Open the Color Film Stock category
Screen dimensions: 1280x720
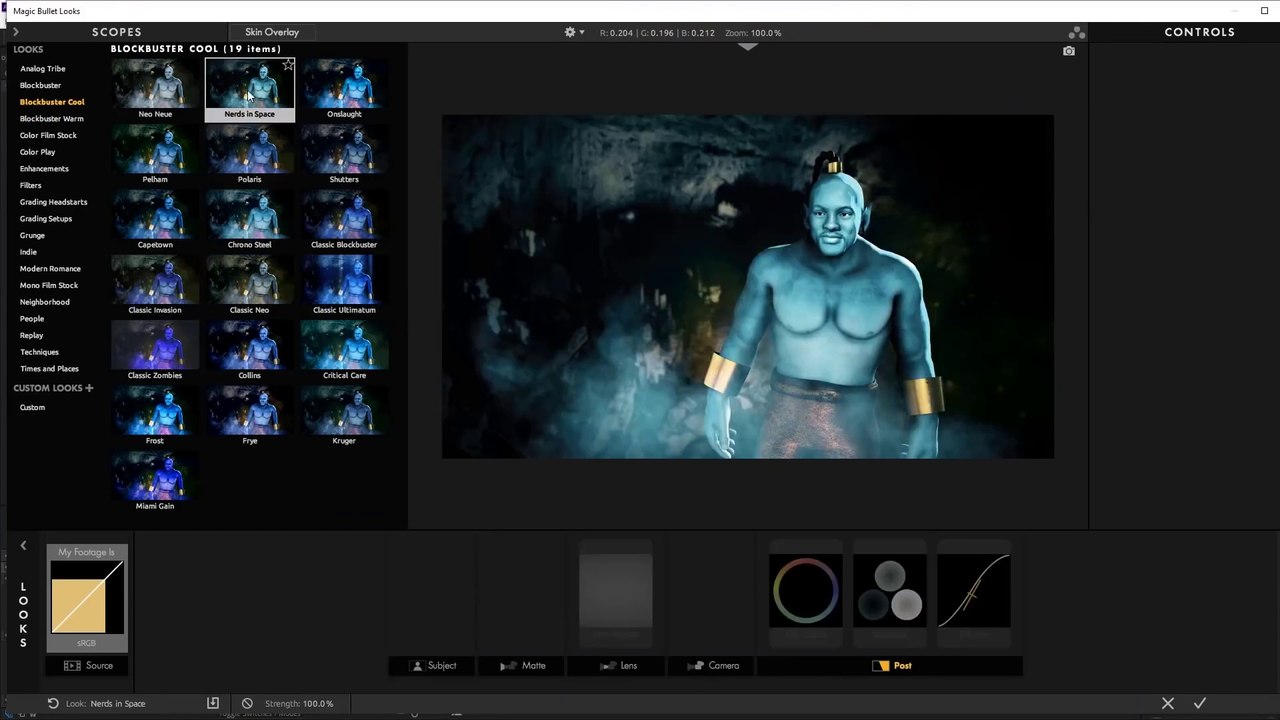(48, 135)
